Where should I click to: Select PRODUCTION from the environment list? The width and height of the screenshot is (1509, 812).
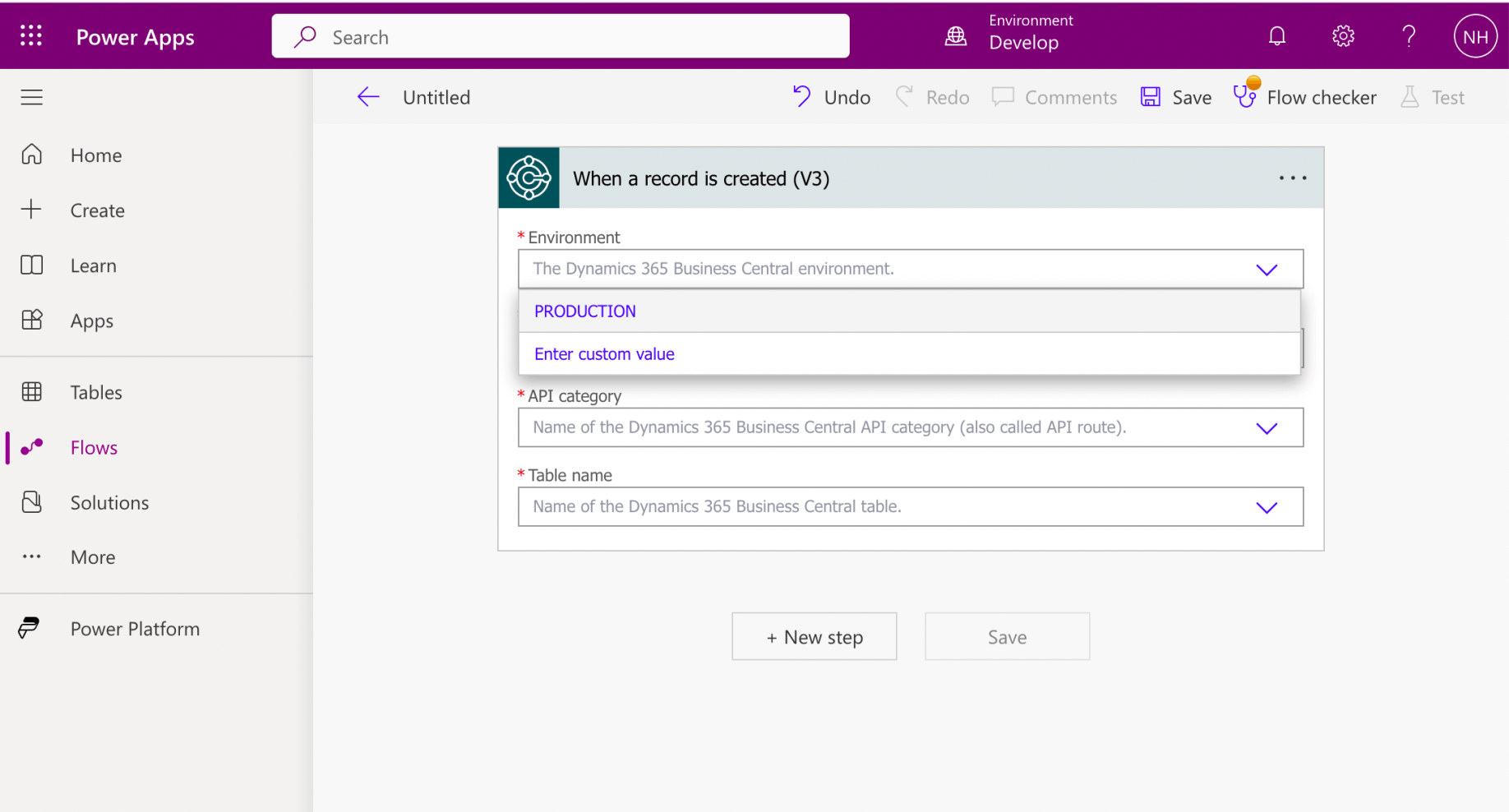[585, 311]
